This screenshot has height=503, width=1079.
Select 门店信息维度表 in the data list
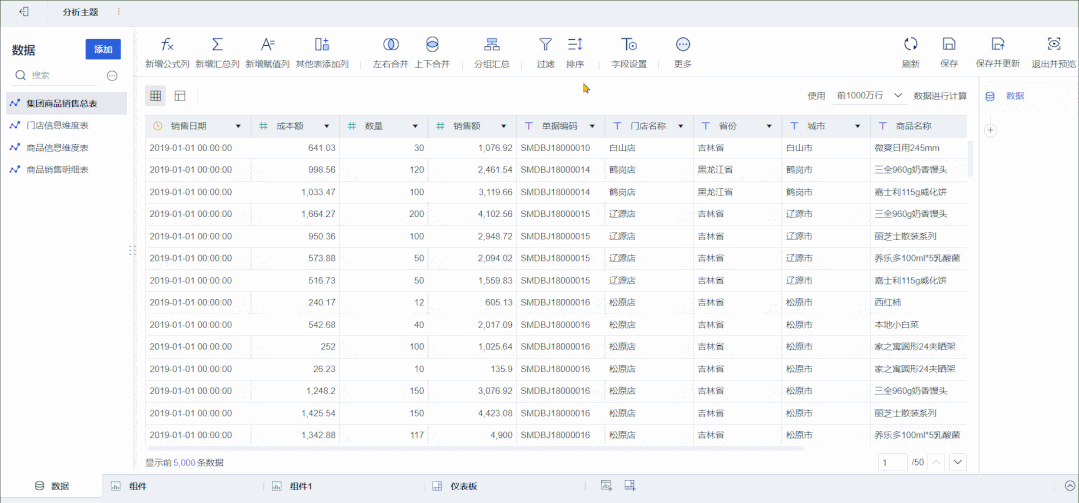tap(57, 125)
